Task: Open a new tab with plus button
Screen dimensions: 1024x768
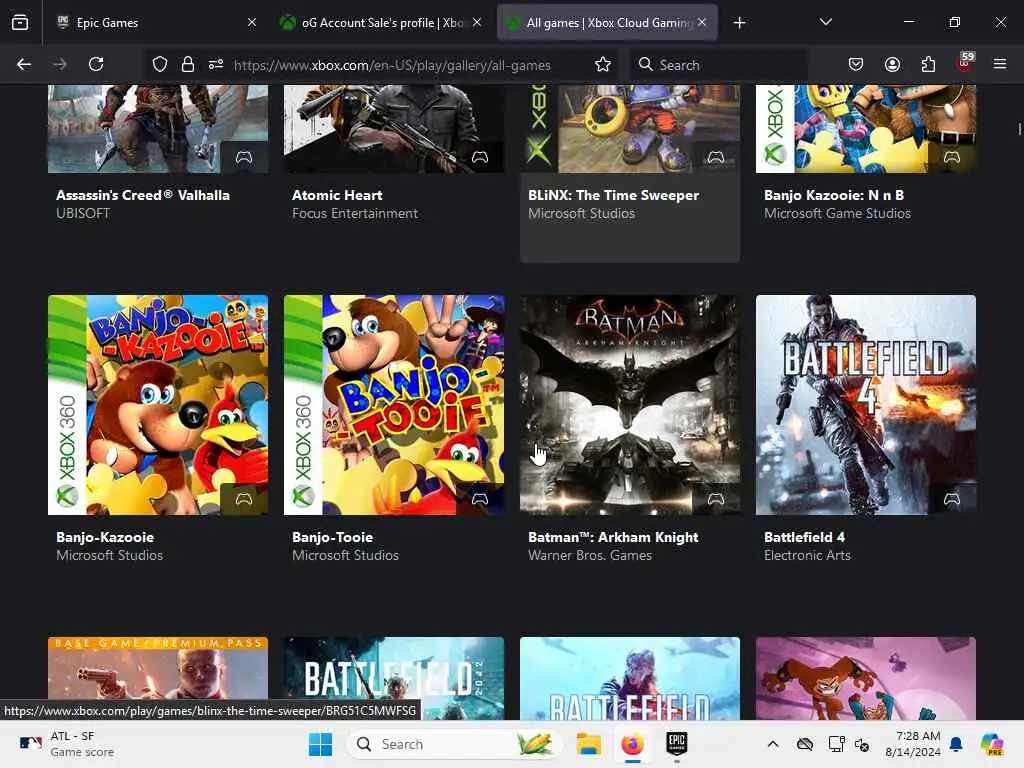Action: coord(739,23)
